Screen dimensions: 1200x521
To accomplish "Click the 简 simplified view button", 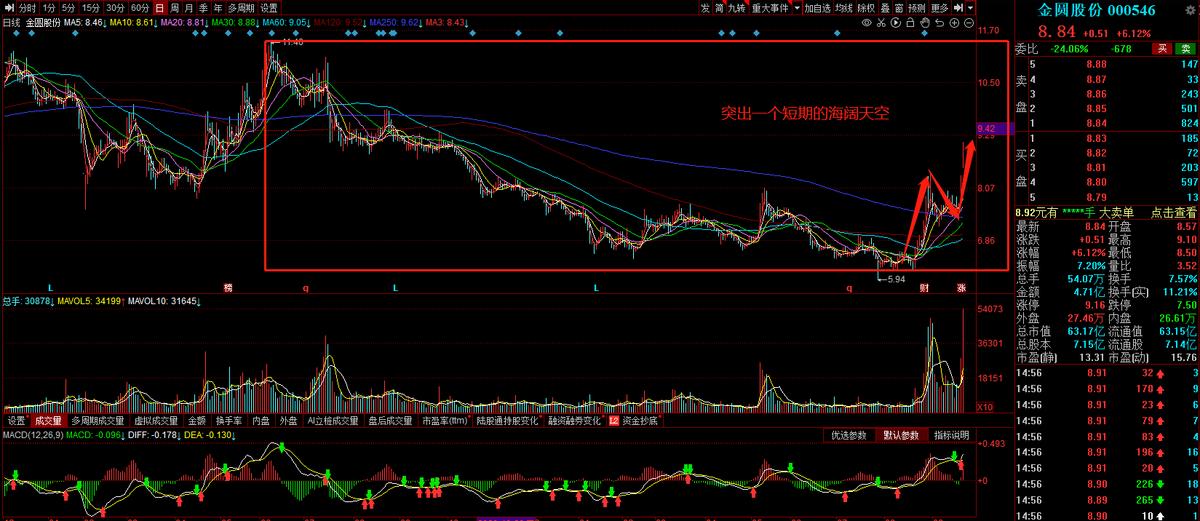I will 719,8.
